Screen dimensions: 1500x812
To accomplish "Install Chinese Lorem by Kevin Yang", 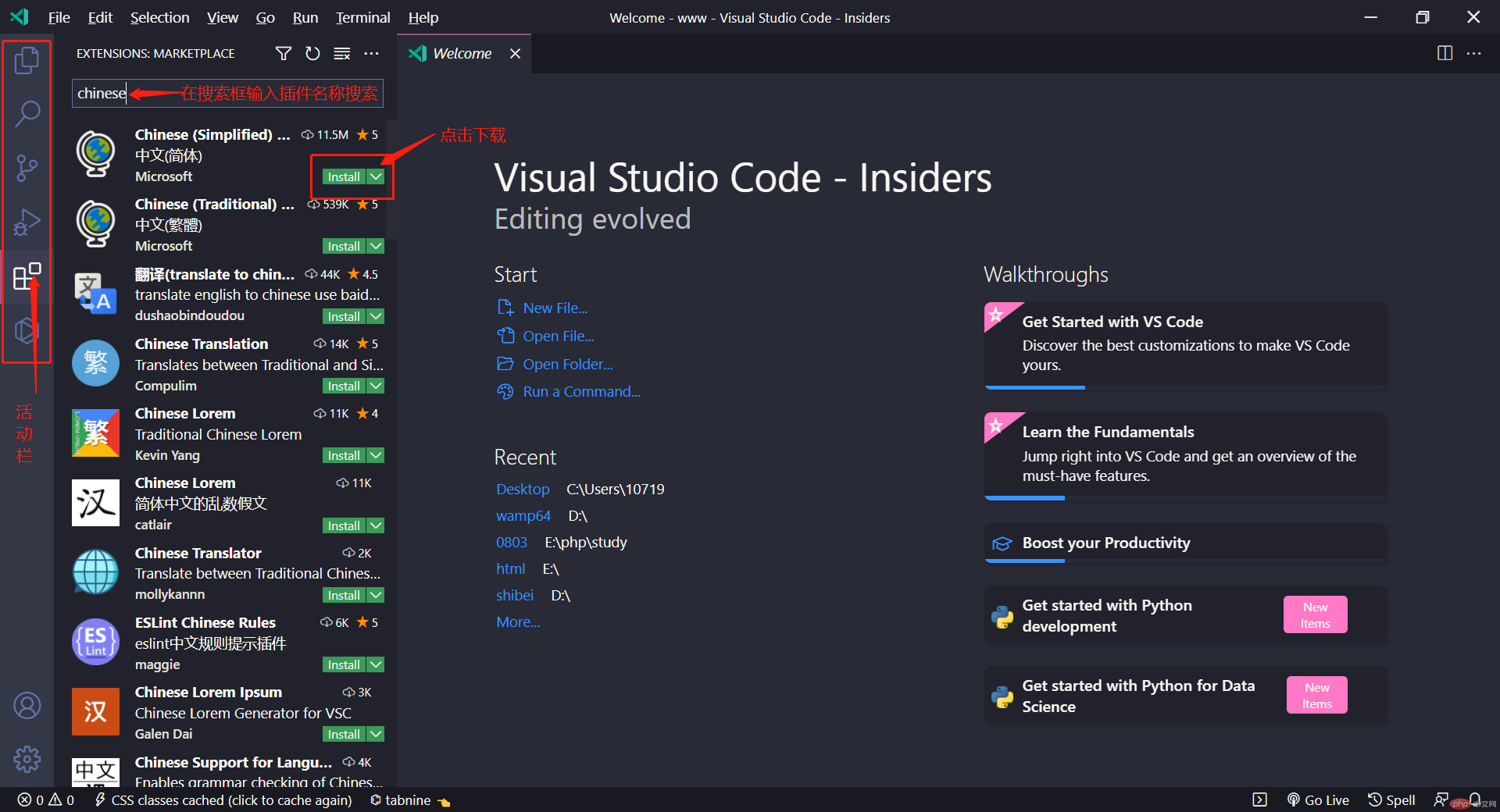I will [344, 455].
